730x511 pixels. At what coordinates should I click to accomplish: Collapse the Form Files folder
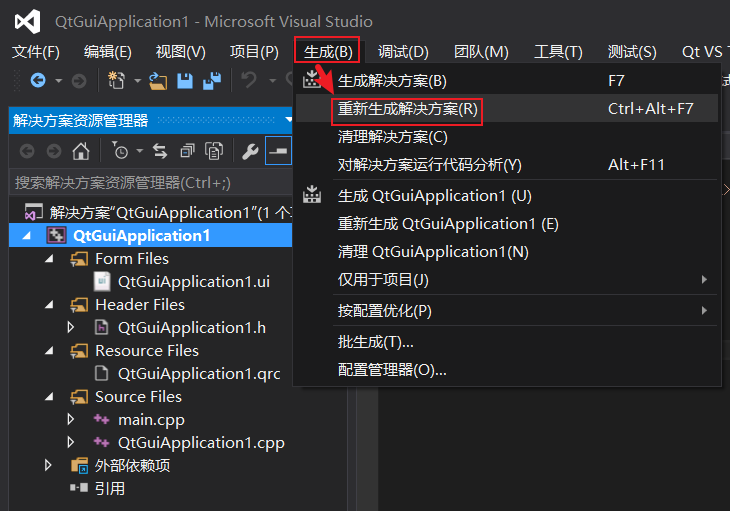tap(49, 259)
